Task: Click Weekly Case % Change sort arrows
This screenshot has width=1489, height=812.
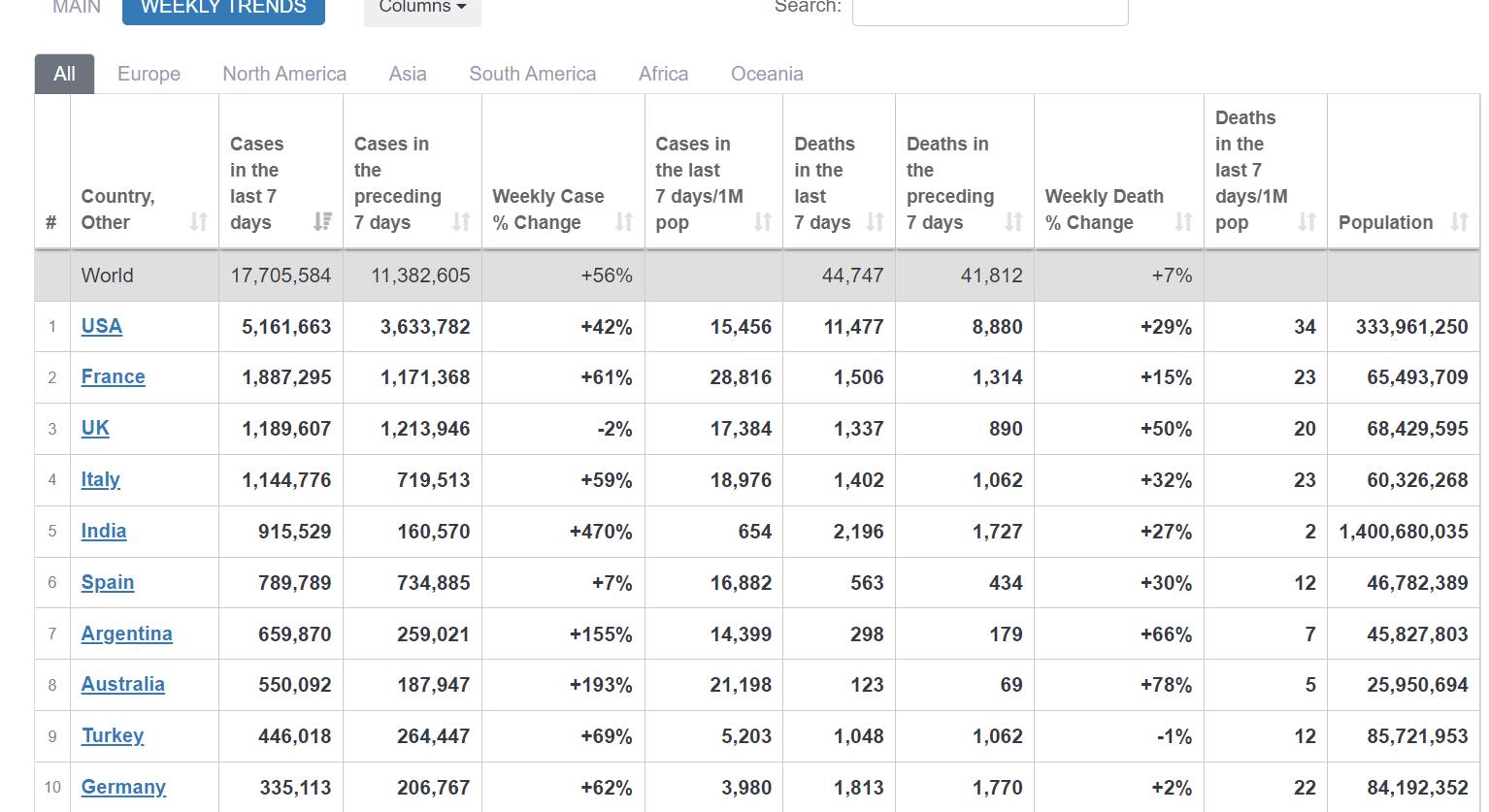Action: [624, 222]
